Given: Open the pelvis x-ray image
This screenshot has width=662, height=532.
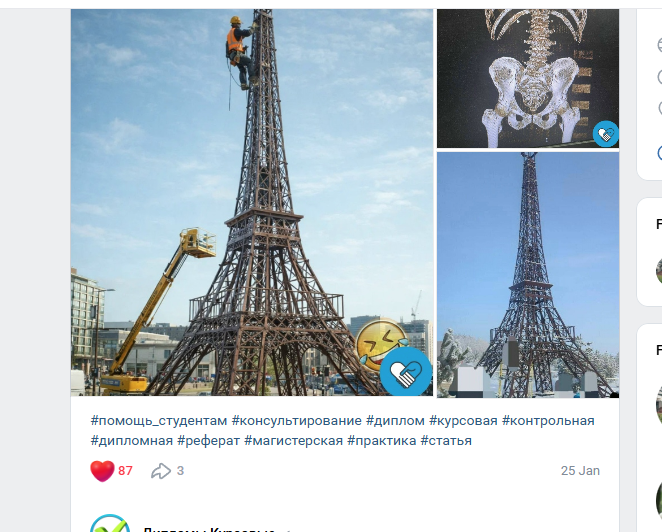Looking at the screenshot, I should click(528, 78).
